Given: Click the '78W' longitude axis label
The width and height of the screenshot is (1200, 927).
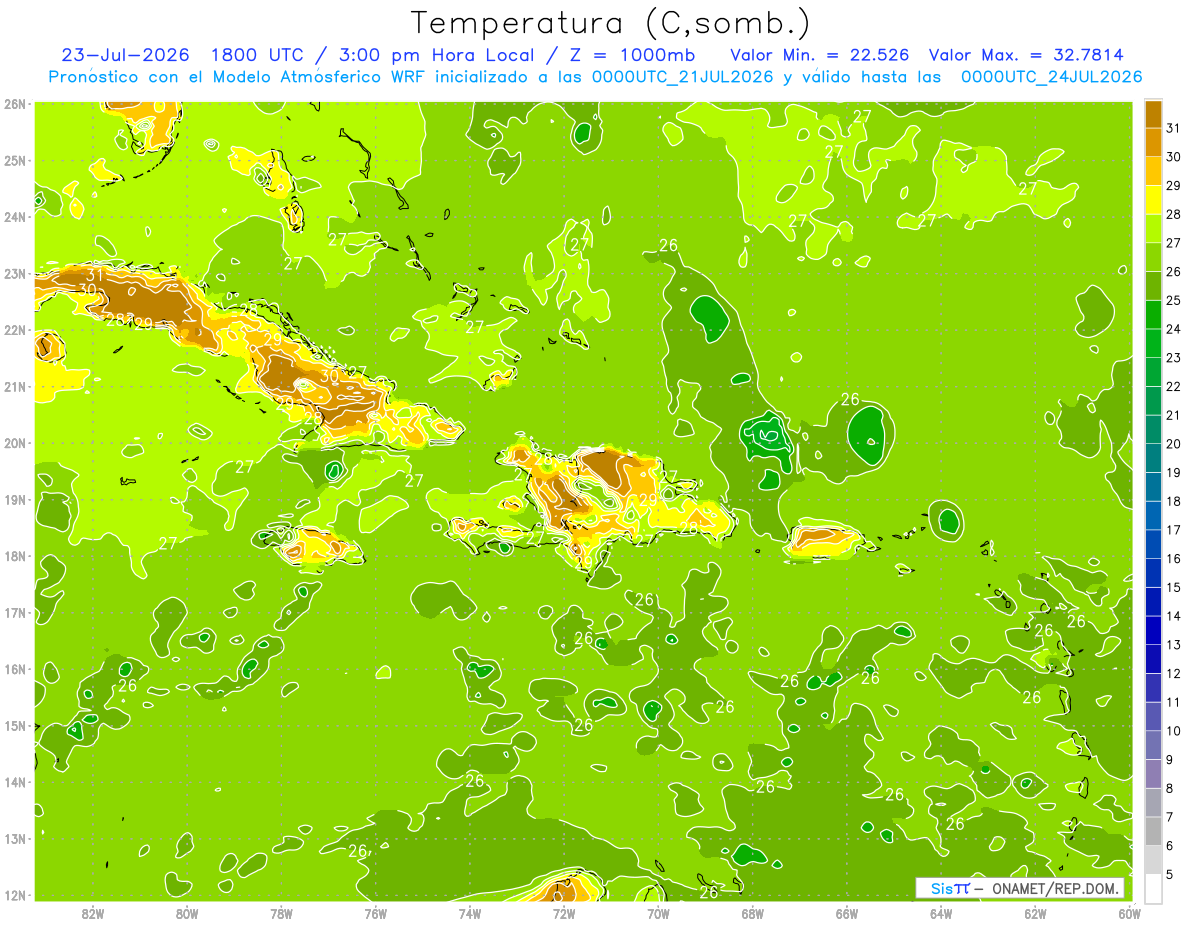Looking at the screenshot, I should pos(281,913).
